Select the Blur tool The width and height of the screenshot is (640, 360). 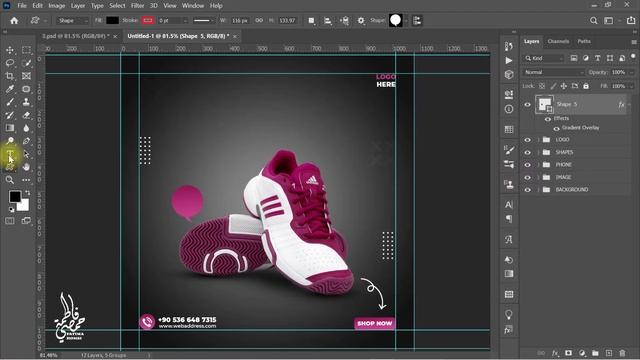26,128
